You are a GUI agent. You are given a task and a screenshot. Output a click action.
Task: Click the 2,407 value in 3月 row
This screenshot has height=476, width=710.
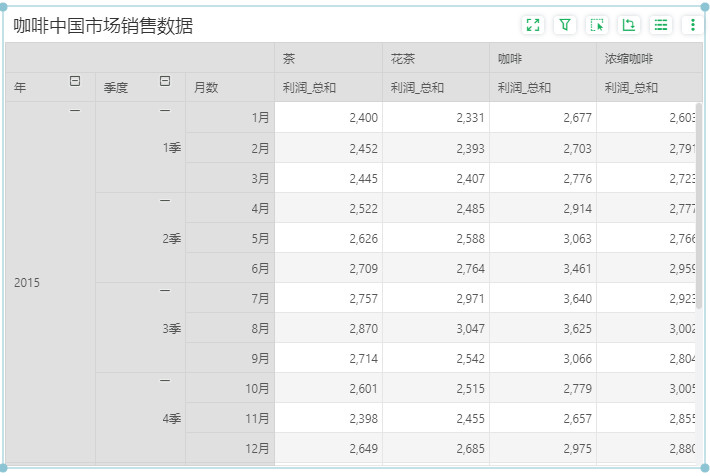pyautogui.click(x=470, y=178)
